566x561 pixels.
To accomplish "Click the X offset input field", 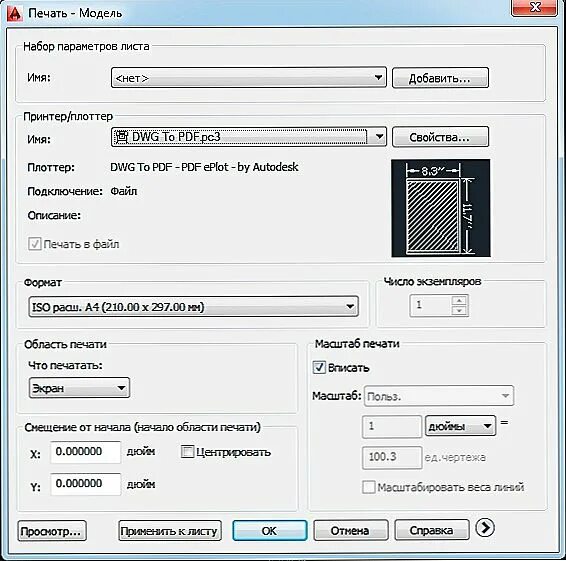I will [x=86, y=452].
